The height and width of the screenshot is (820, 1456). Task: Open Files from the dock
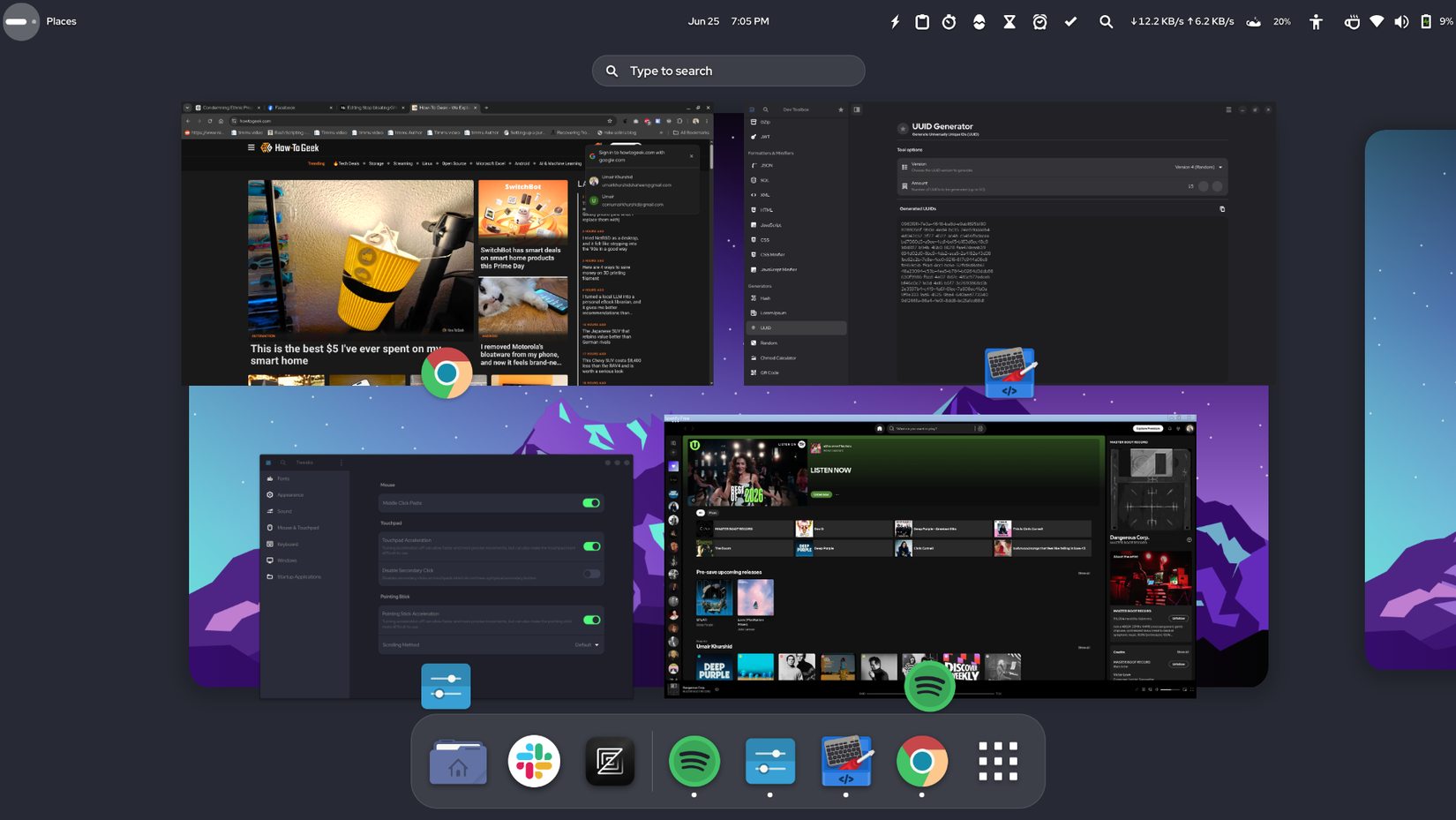(x=458, y=761)
